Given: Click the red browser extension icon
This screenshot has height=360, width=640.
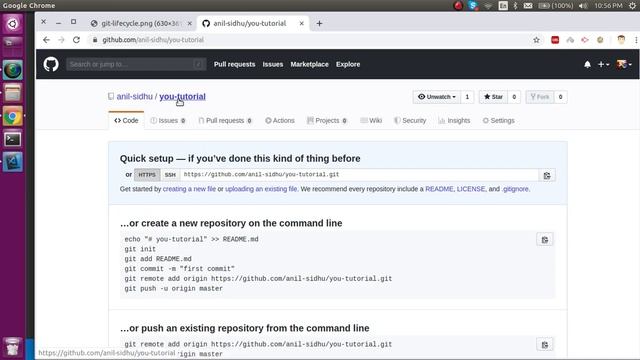Looking at the screenshot, I should click(555, 40).
